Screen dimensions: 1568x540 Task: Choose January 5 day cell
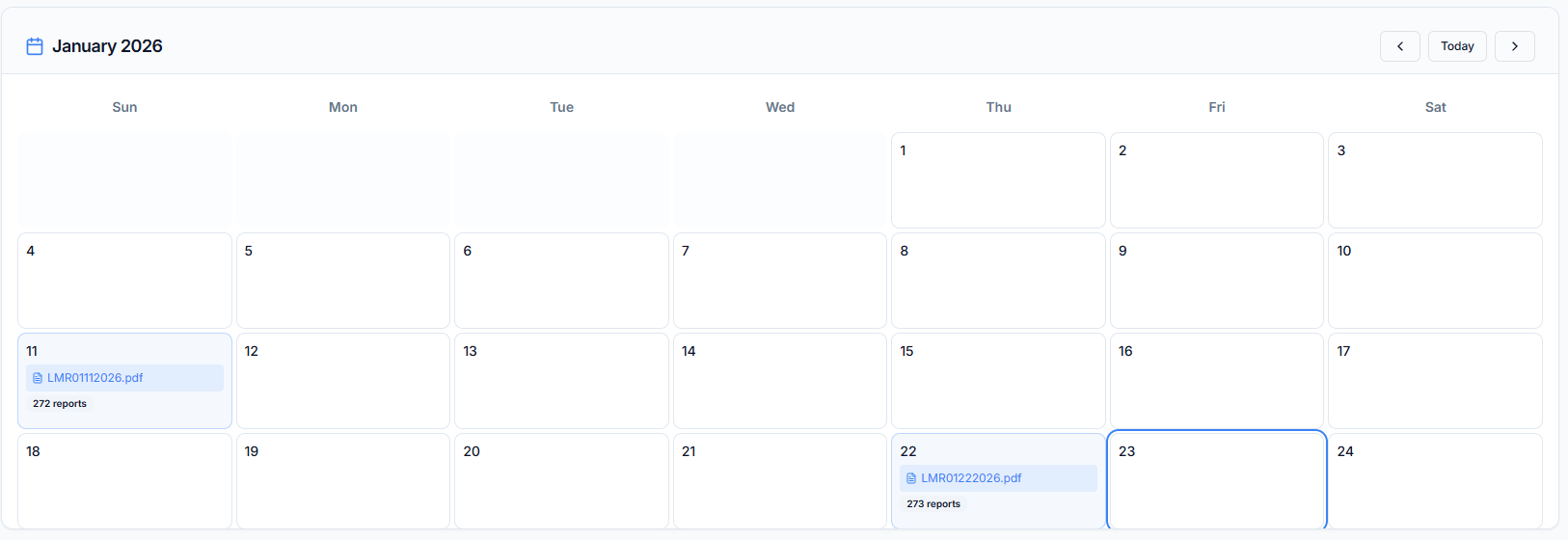(343, 281)
